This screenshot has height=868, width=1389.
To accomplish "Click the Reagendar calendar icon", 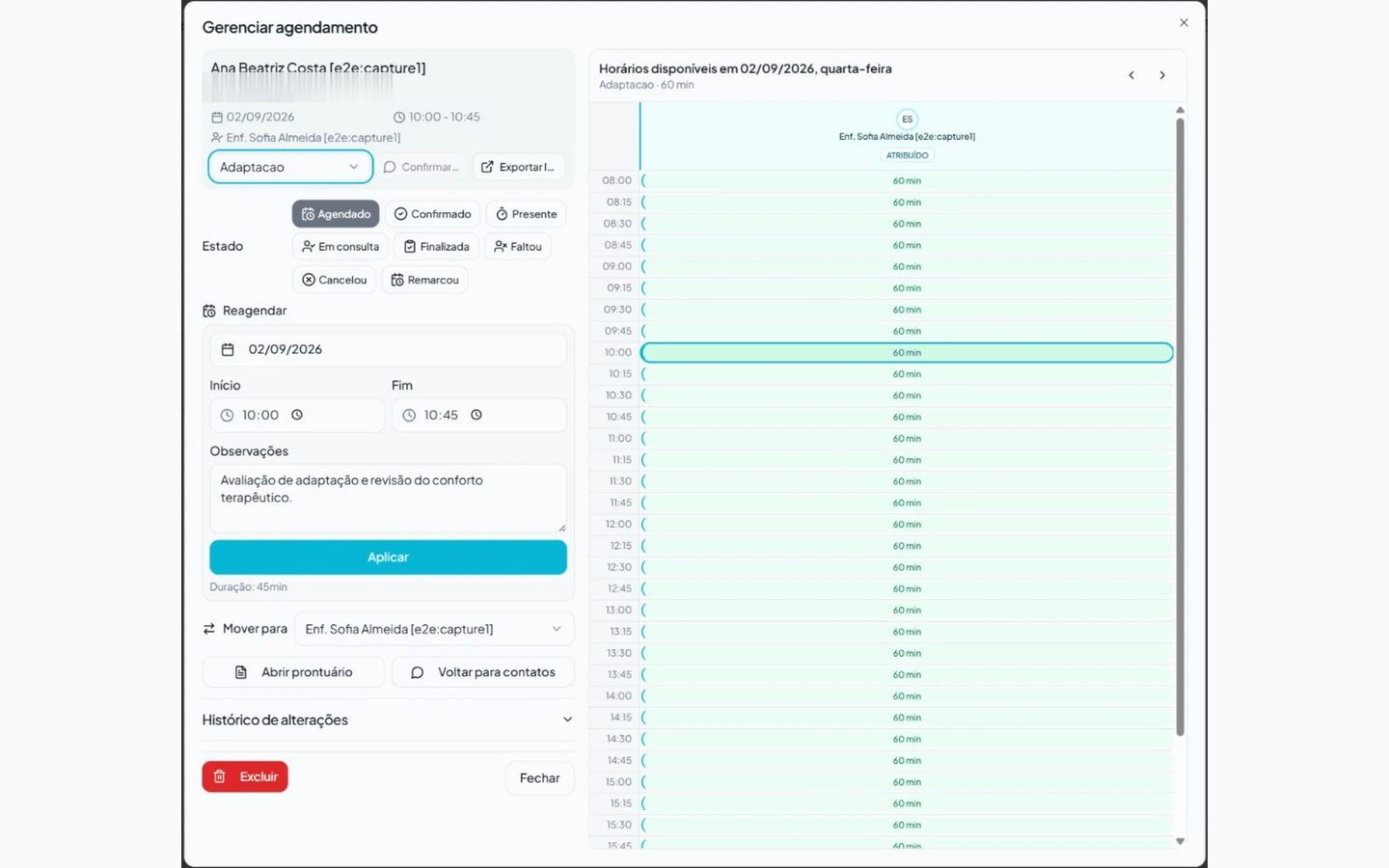I will pos(209,311).
